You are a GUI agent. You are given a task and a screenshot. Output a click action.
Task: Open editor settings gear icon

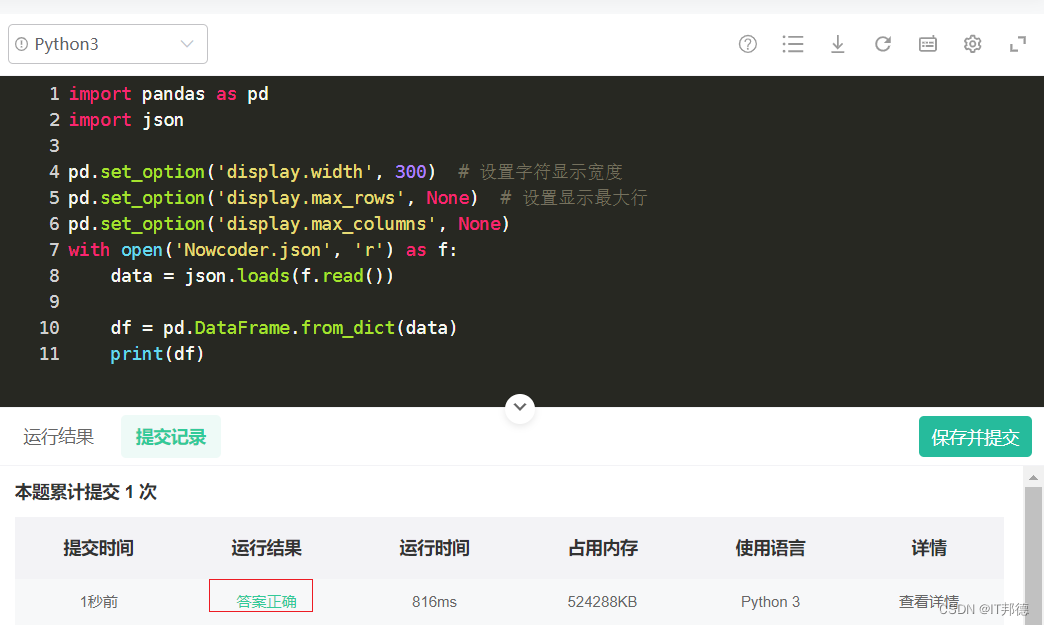click(x=972, y=44)
